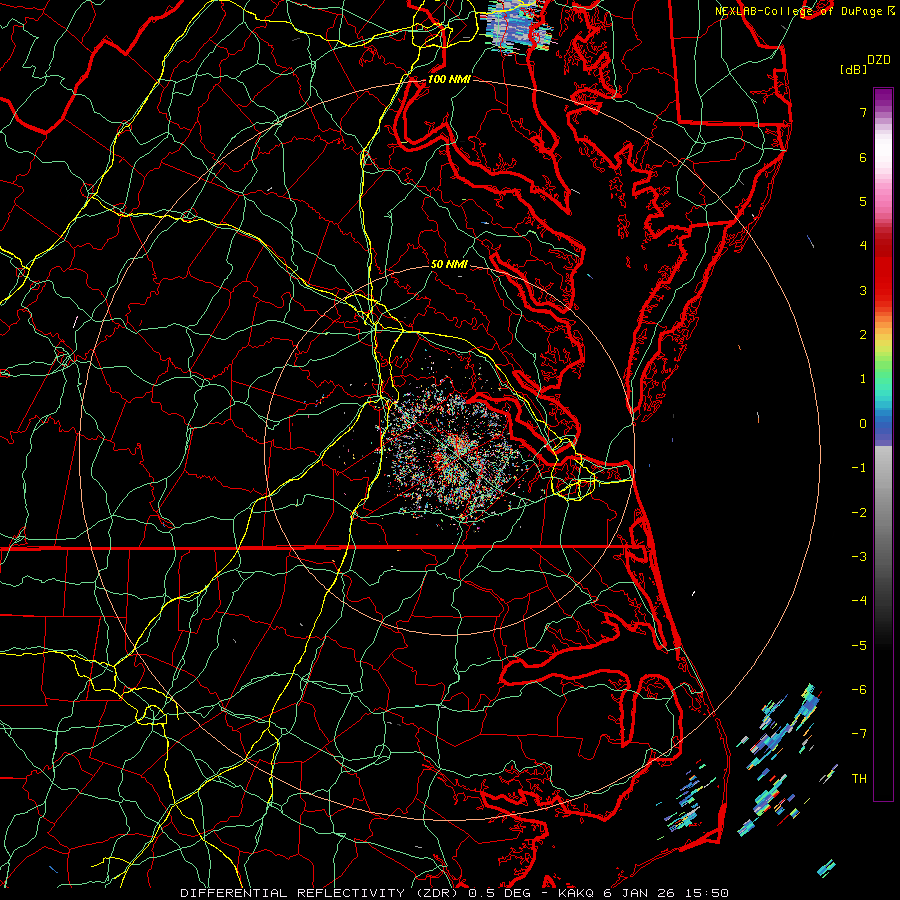Click the 5 value on the scale
The width and height of the screenshot is (900, 900).
click(x=863, y=201)
